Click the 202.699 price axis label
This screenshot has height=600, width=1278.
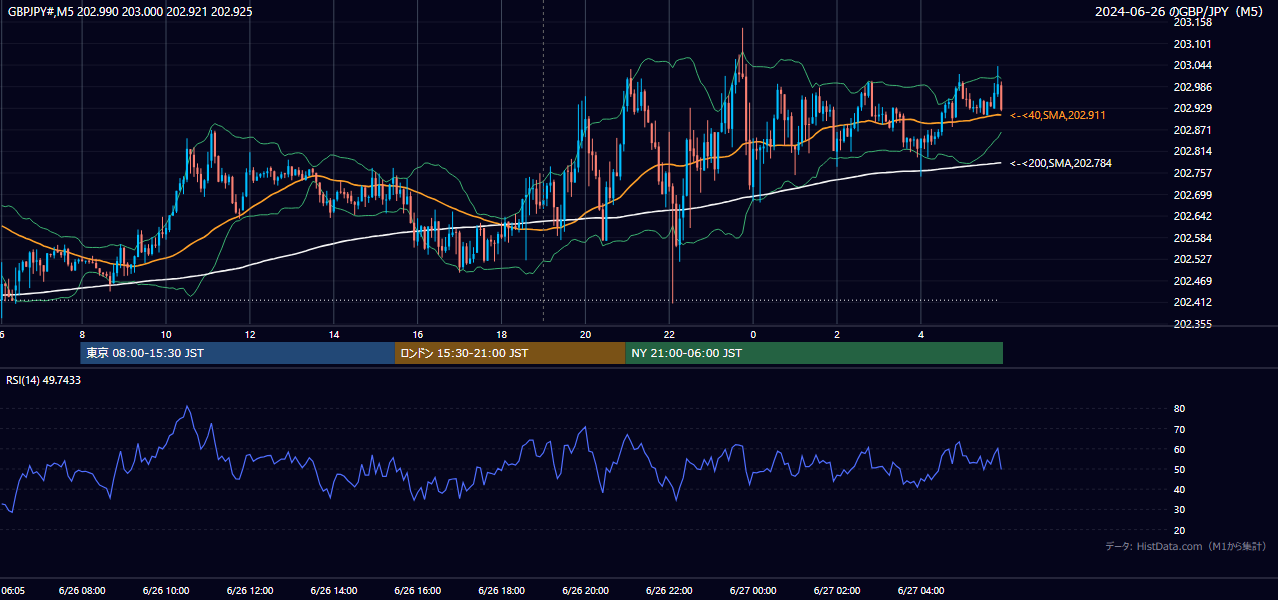point(1192,195)
